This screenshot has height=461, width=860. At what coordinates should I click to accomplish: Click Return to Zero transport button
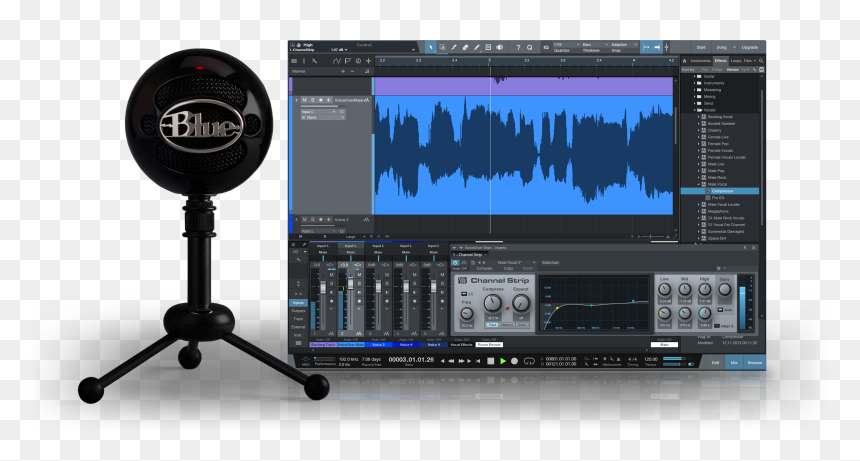478,361
